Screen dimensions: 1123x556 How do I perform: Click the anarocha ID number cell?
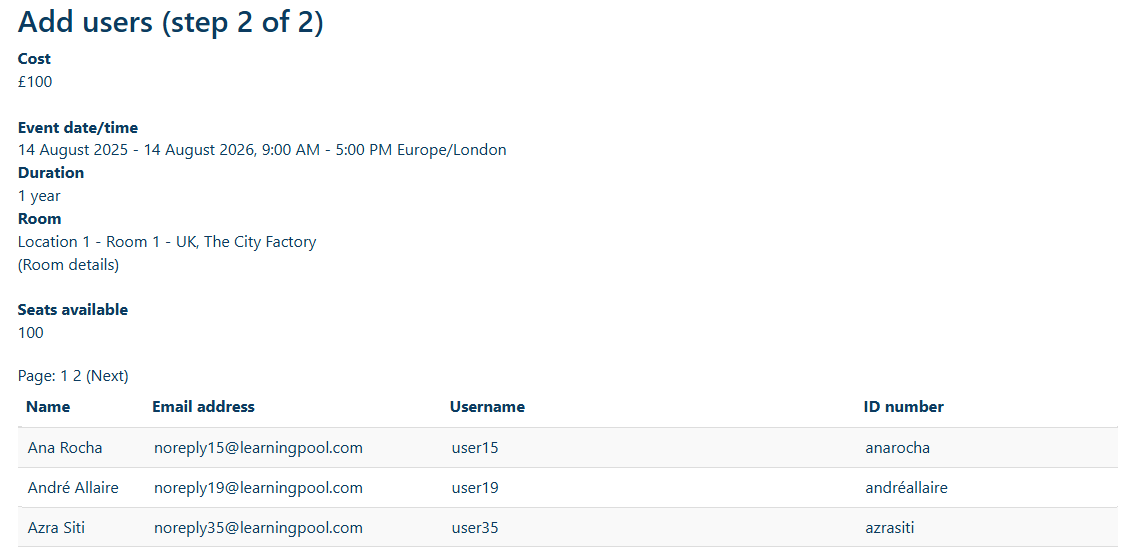point(897,448)
